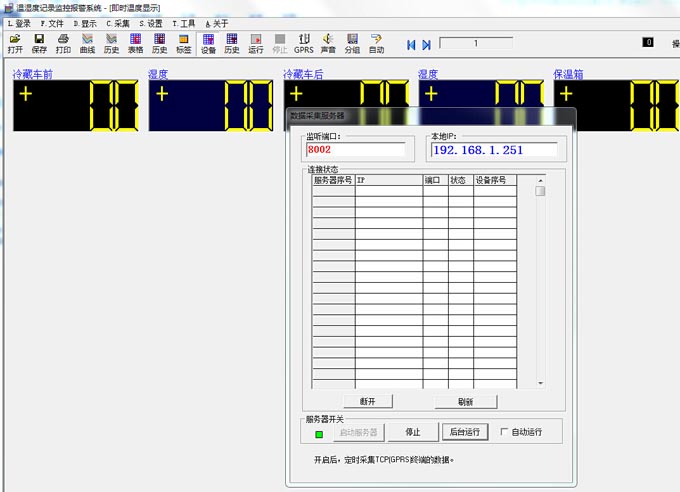
Task: Click the app icon in title bar
Action: point(9,8)
